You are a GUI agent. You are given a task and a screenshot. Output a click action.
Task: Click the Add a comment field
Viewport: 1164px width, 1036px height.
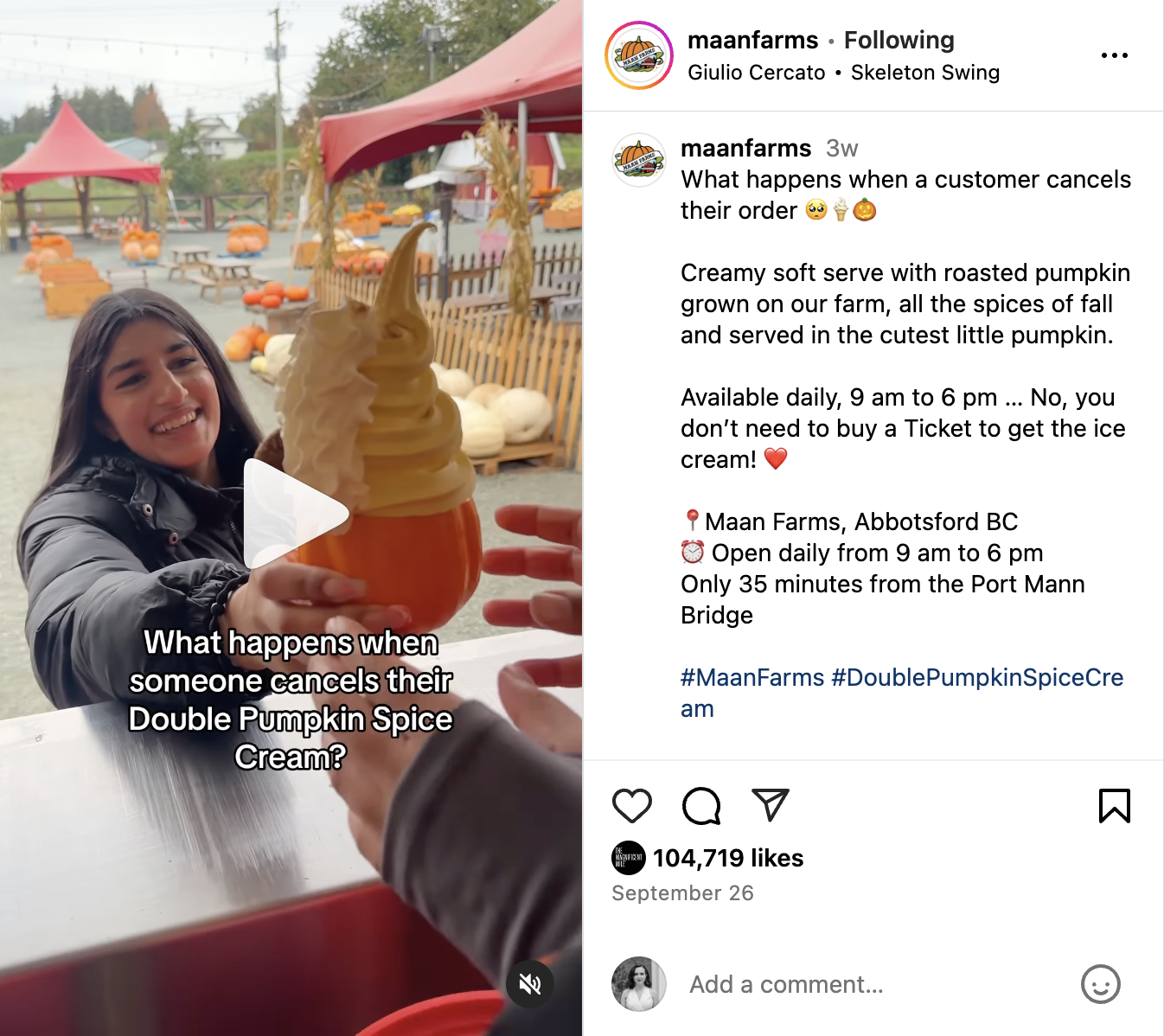click(x=873, y=984)
